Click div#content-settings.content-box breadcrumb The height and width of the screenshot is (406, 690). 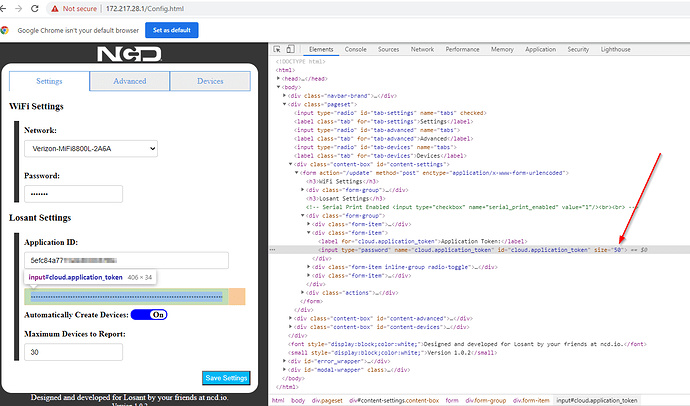(x=394, y=400)
